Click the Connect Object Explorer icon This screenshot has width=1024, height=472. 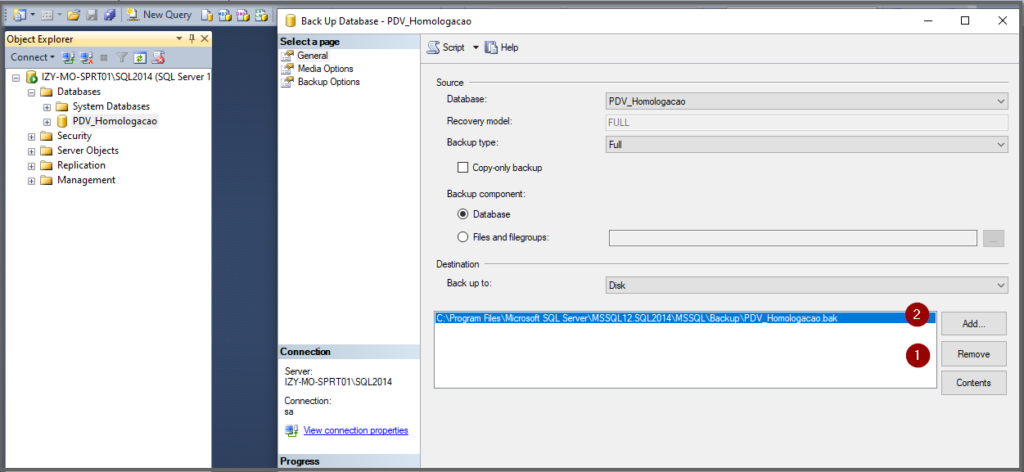tap(67, 57)
